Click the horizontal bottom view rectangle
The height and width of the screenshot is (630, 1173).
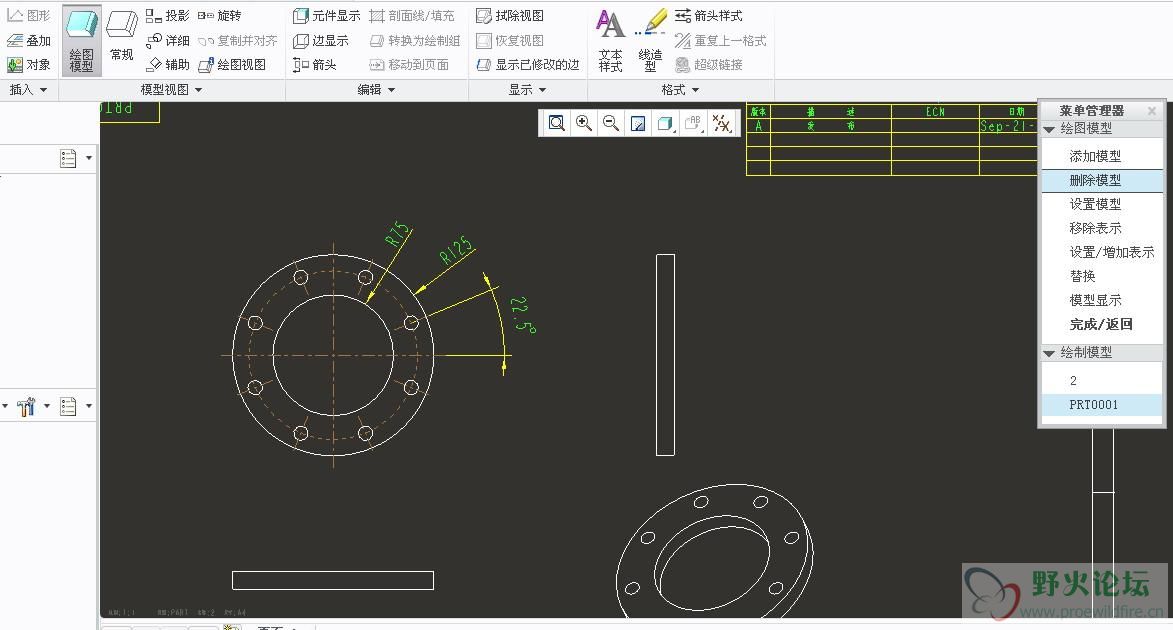[x=333, y=581]
